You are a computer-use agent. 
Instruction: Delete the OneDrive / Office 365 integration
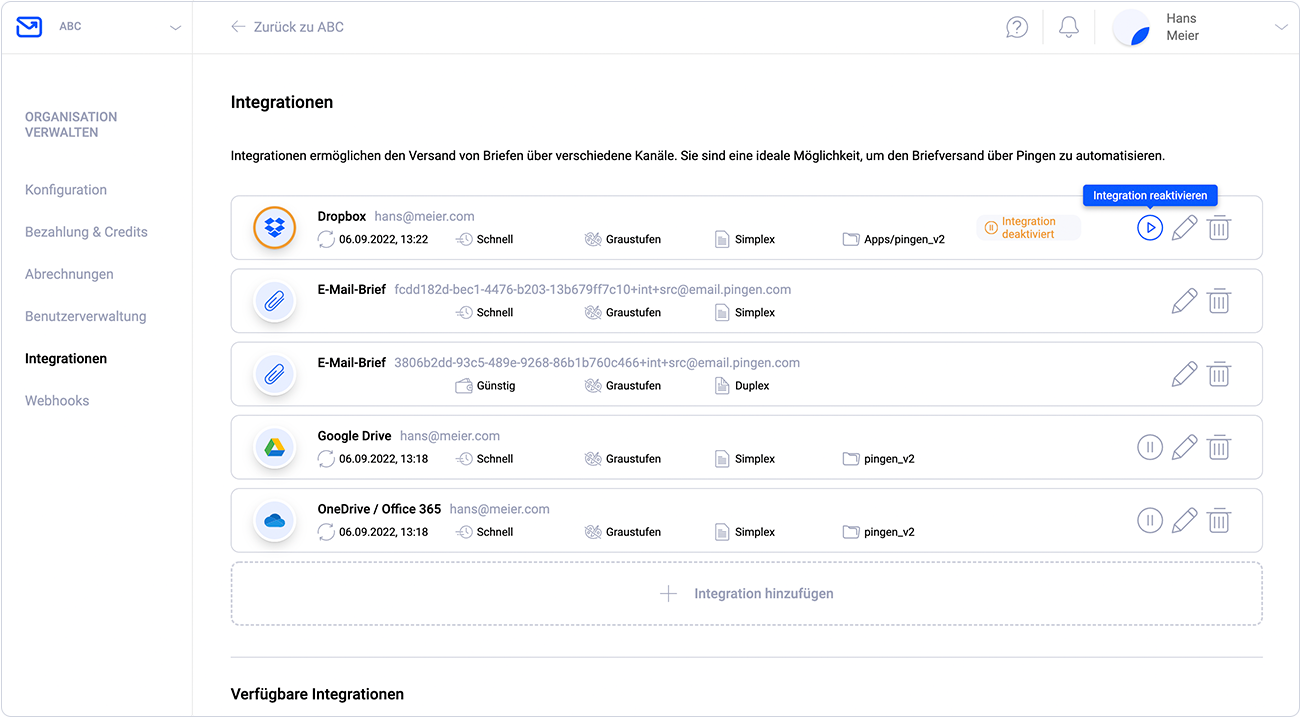coord(1218,520)
